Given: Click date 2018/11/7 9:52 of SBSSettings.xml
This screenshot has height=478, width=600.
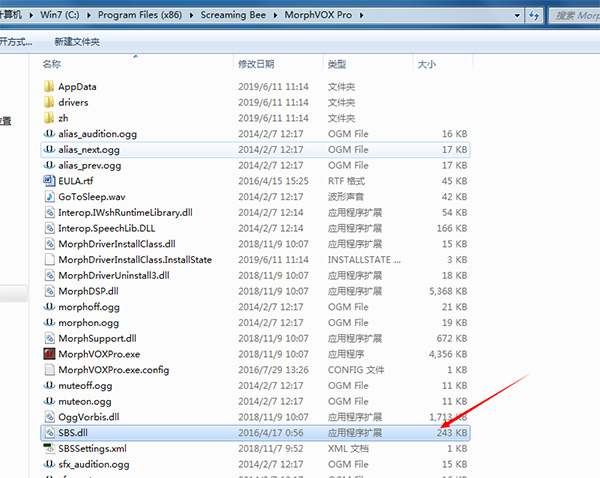Looking at the screenshot, I should pos(271,449).
